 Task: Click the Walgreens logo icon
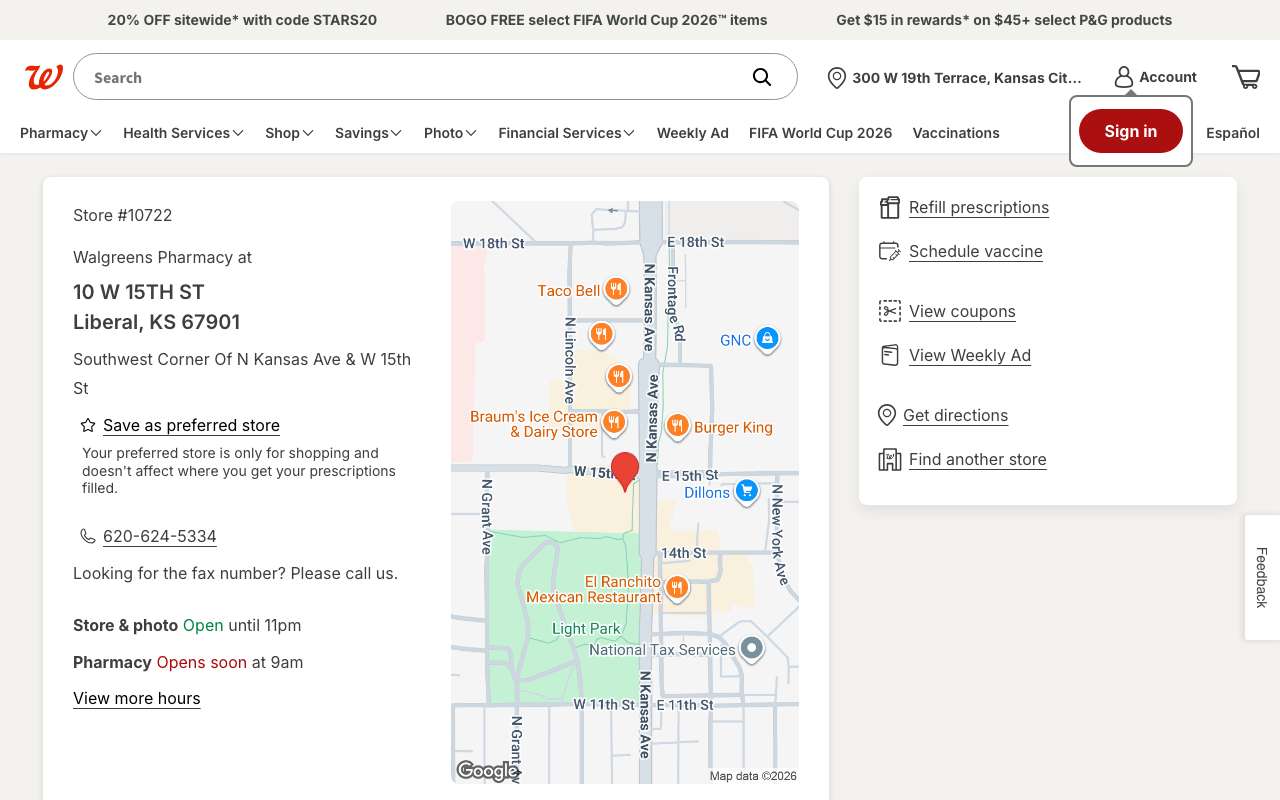(x=44, y=77)
